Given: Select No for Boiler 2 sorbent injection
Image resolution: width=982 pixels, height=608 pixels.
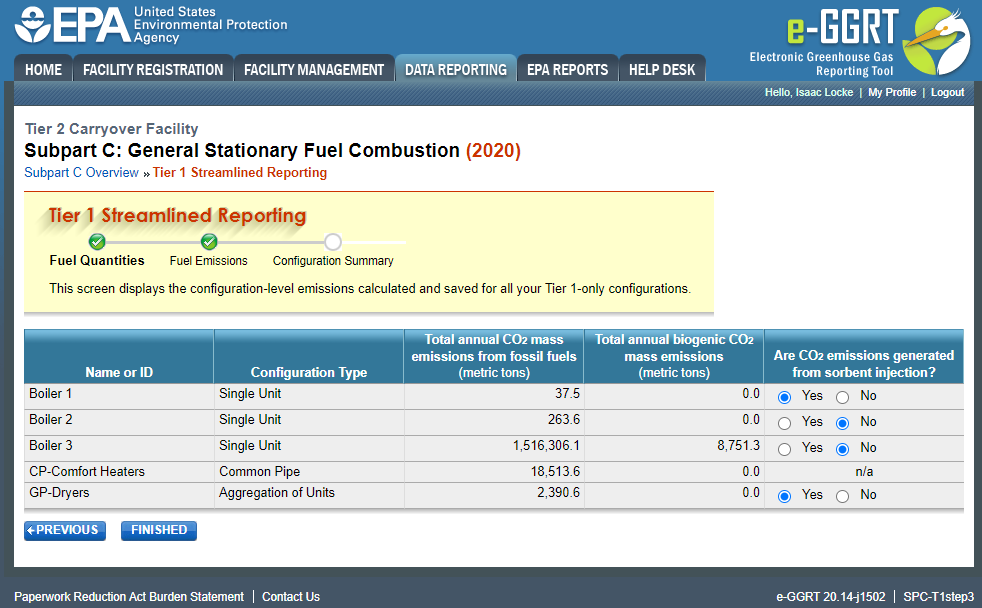Looking at the screenshot, I should pos(842,423).
